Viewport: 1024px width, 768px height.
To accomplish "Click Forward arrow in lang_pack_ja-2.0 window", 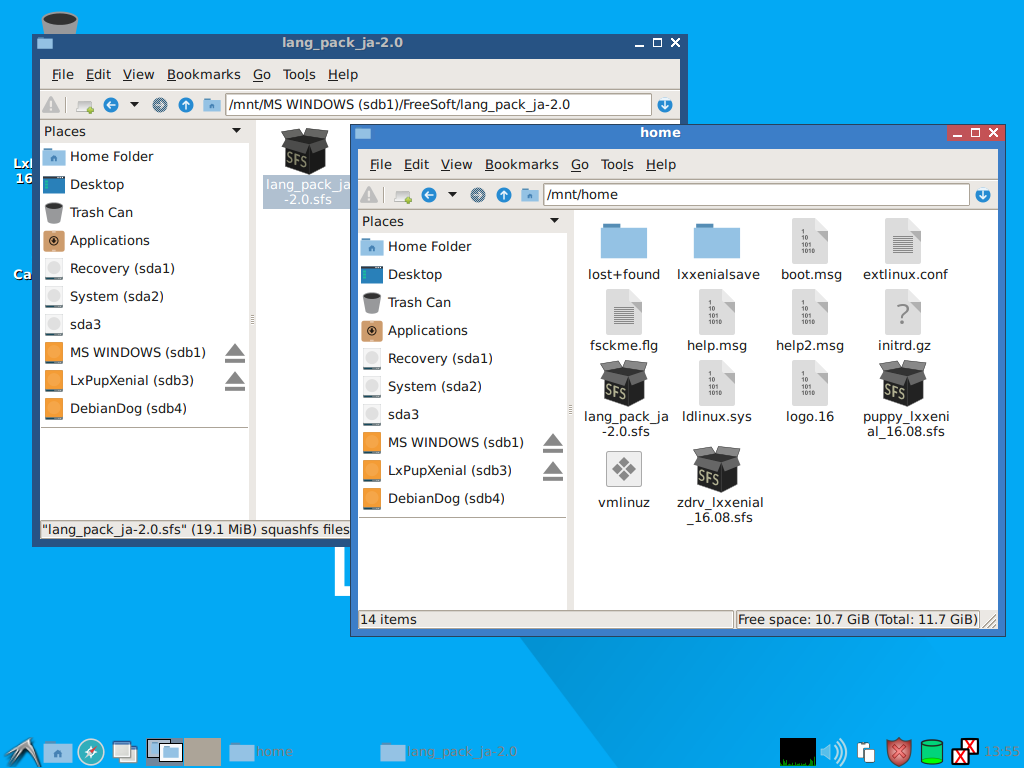I will pyautogui.click(x=159, y=104).
